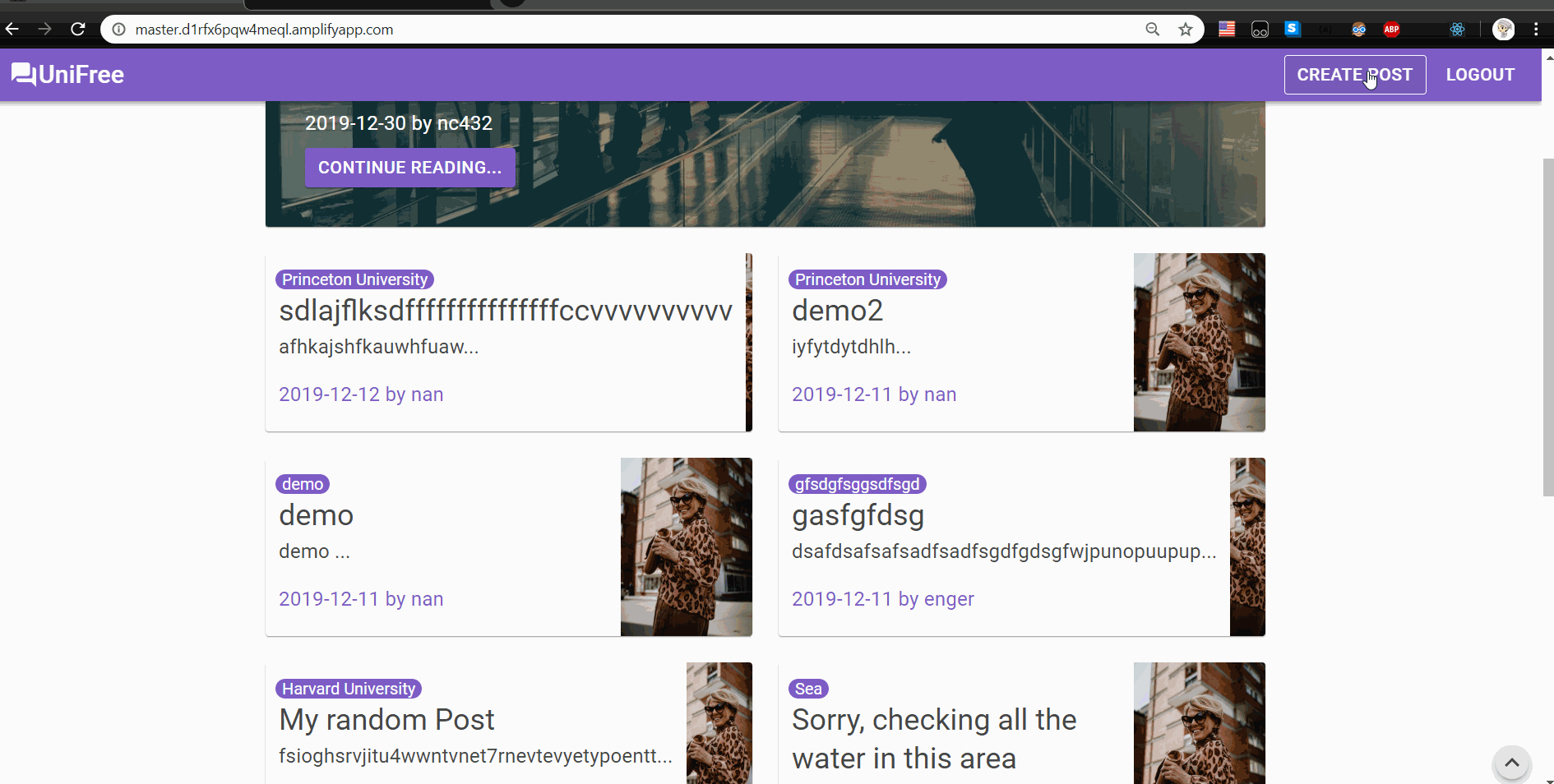Click date on the demo card
This screenshot has height=784, width=1554.
(x=361, y=599)
